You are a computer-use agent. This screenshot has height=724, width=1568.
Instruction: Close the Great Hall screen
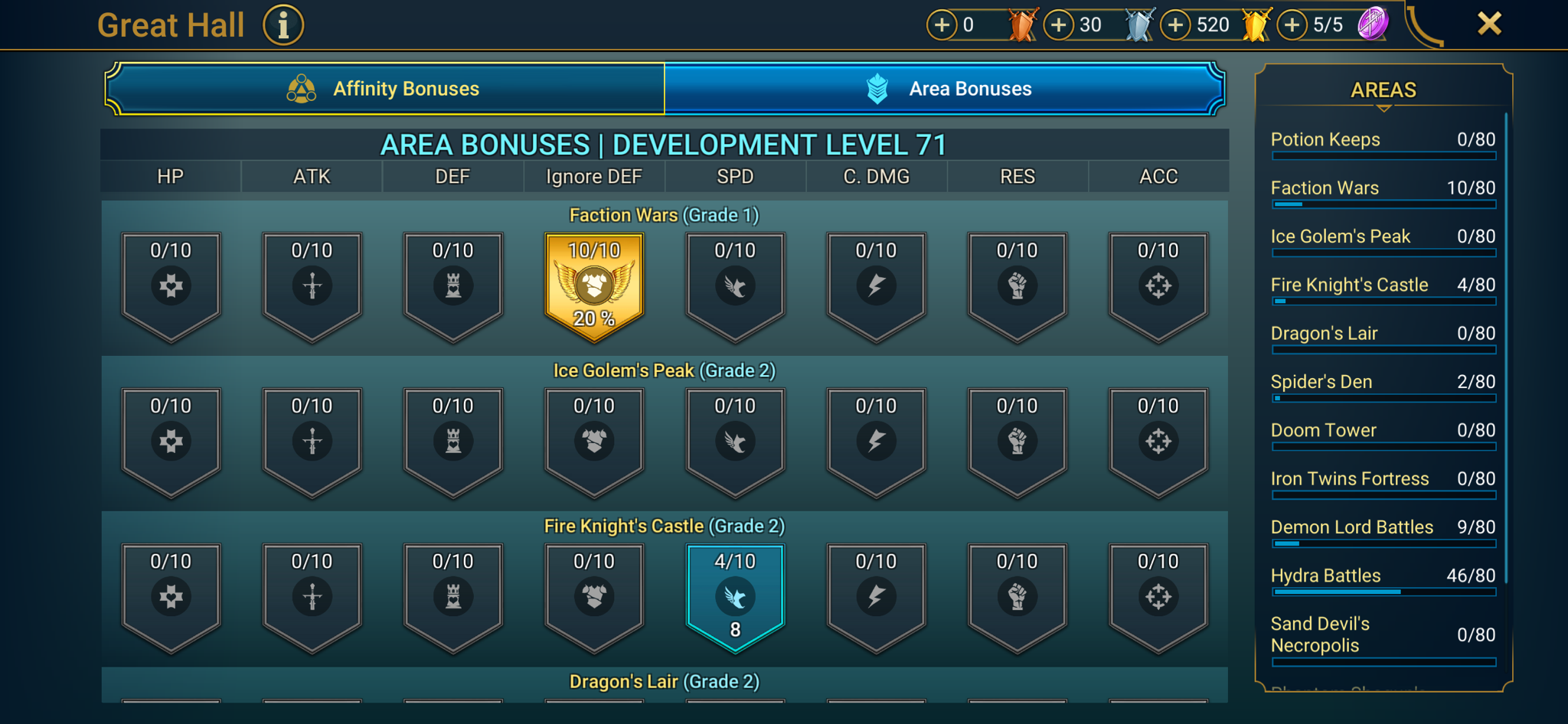point(1489,24)
